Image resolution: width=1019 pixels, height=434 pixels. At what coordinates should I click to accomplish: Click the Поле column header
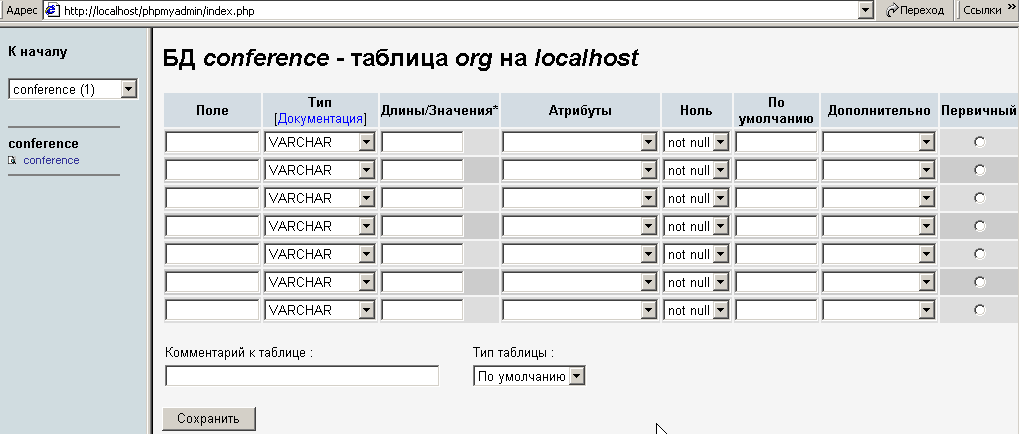213,110
